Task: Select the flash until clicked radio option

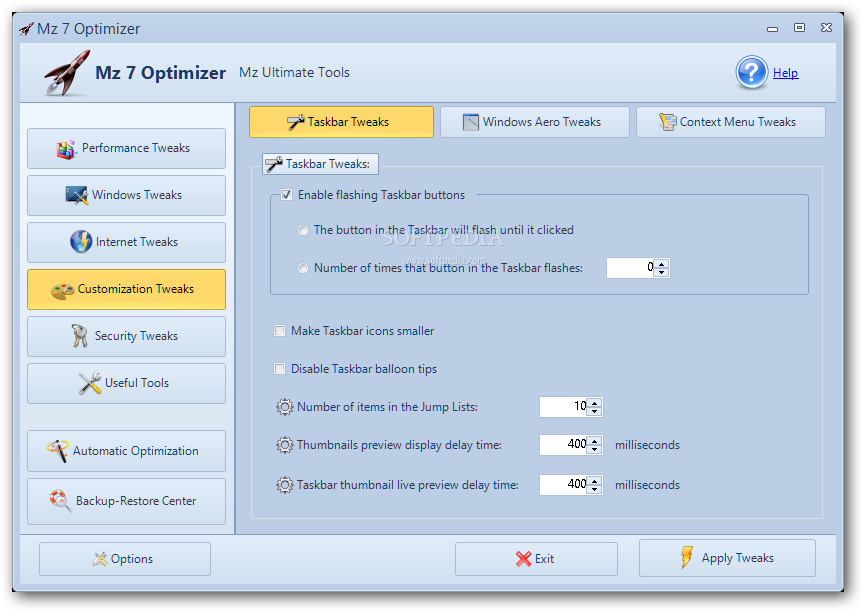Action: point(303,230)
